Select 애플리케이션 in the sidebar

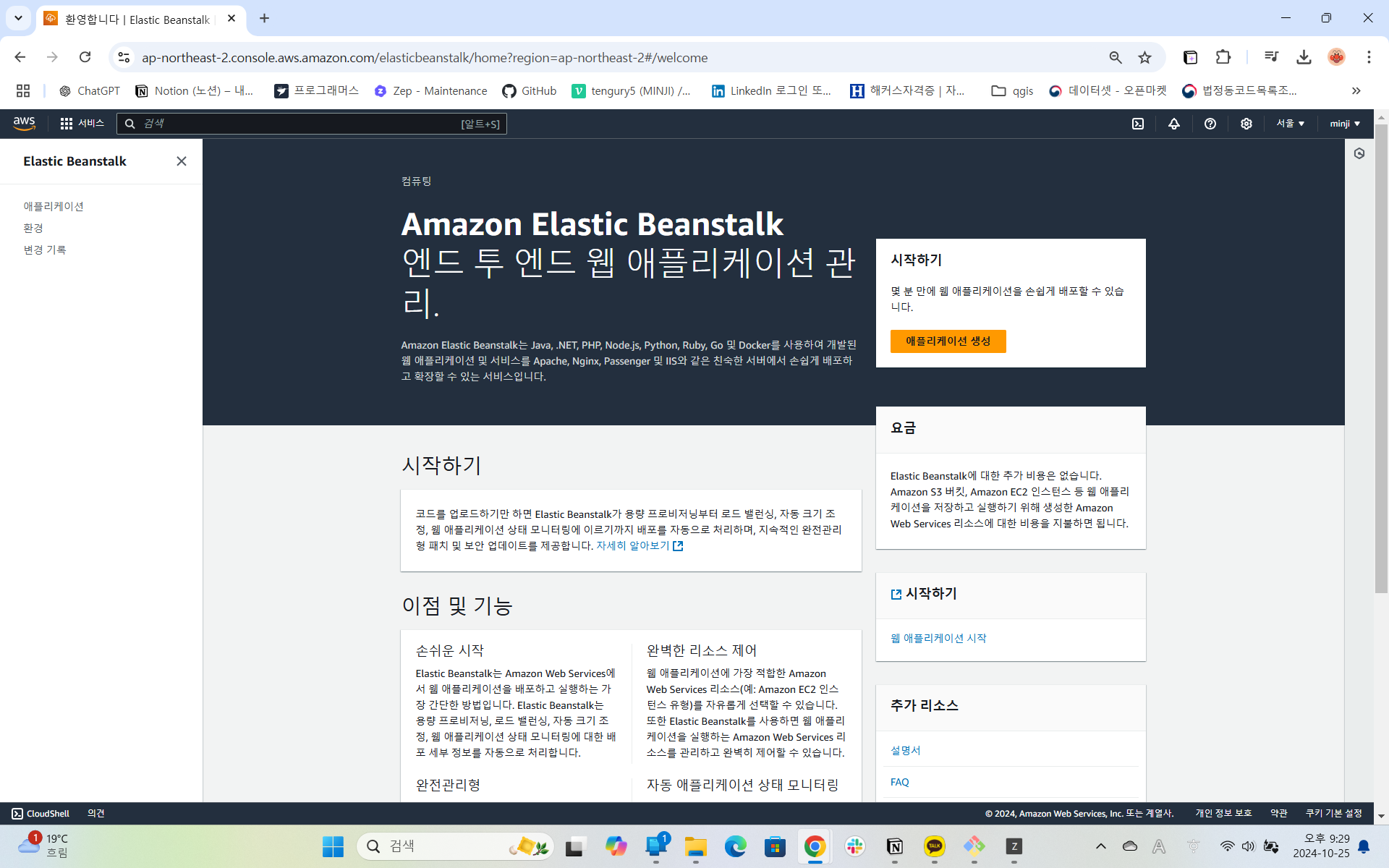point(54,206)
